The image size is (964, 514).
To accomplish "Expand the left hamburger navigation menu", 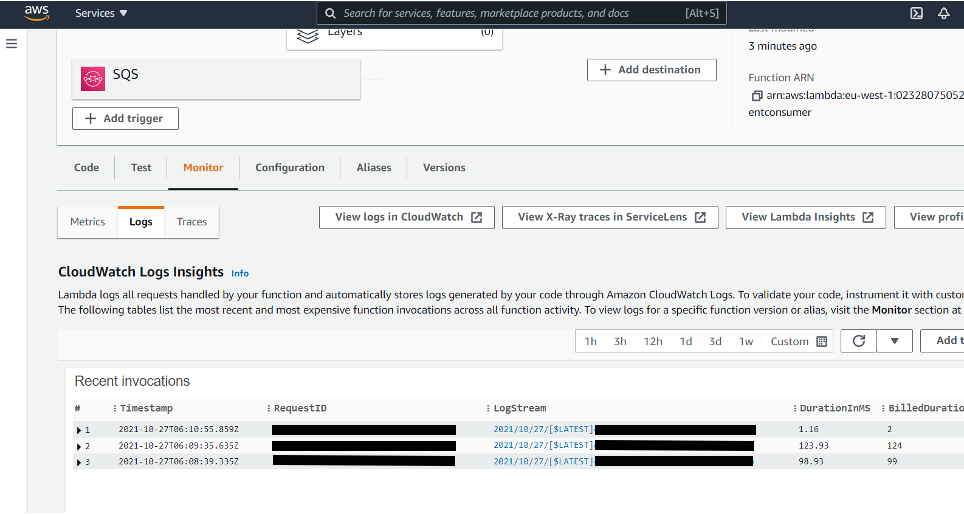I will click(12, 44).
